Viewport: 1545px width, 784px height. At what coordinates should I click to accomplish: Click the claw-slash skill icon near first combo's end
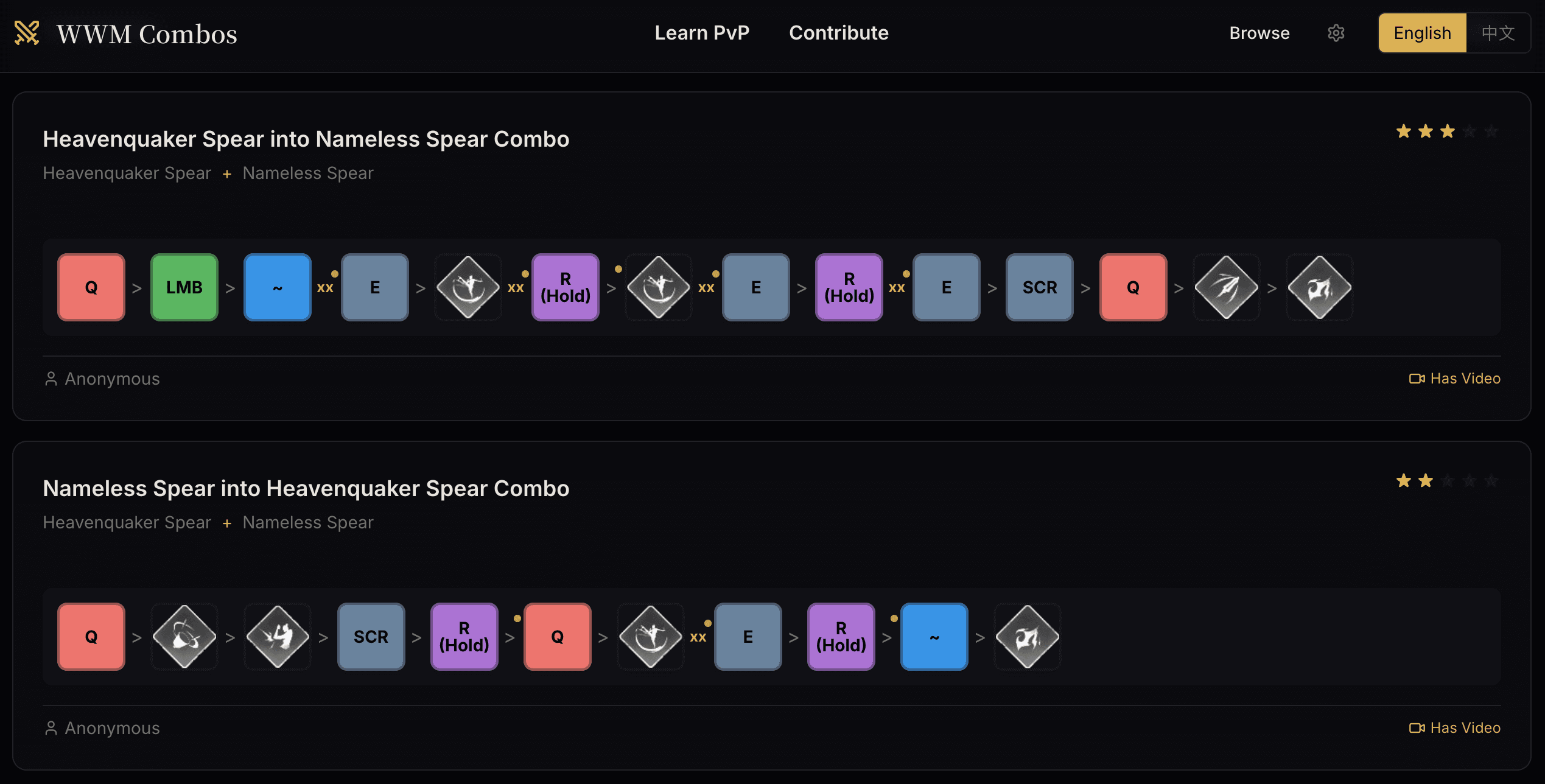1225,287
